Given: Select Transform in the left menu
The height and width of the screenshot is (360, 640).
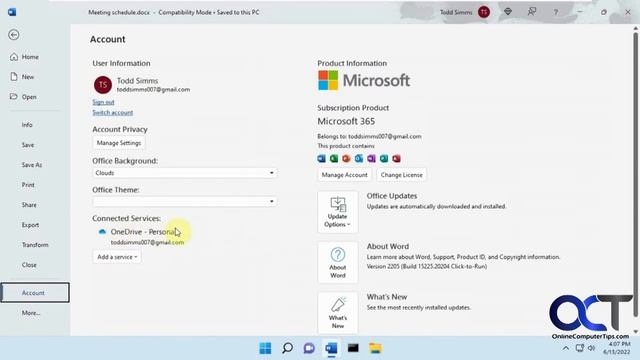Looking at the screenshot, I should [35, 245].
